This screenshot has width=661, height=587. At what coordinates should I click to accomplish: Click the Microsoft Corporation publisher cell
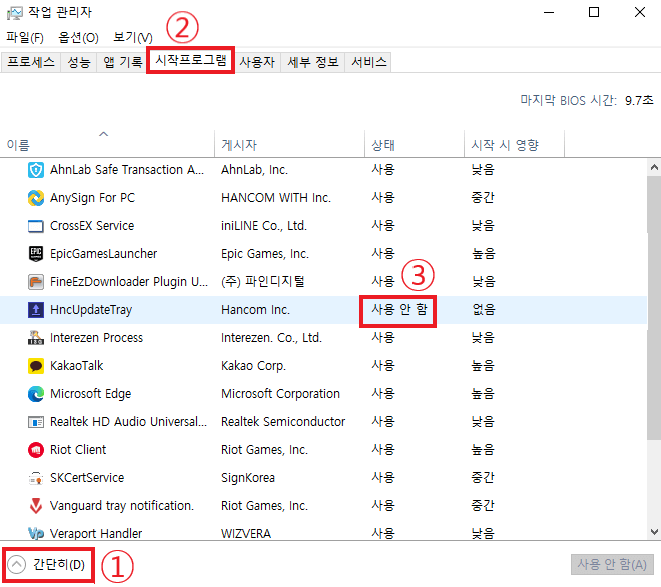coord(280,394)
